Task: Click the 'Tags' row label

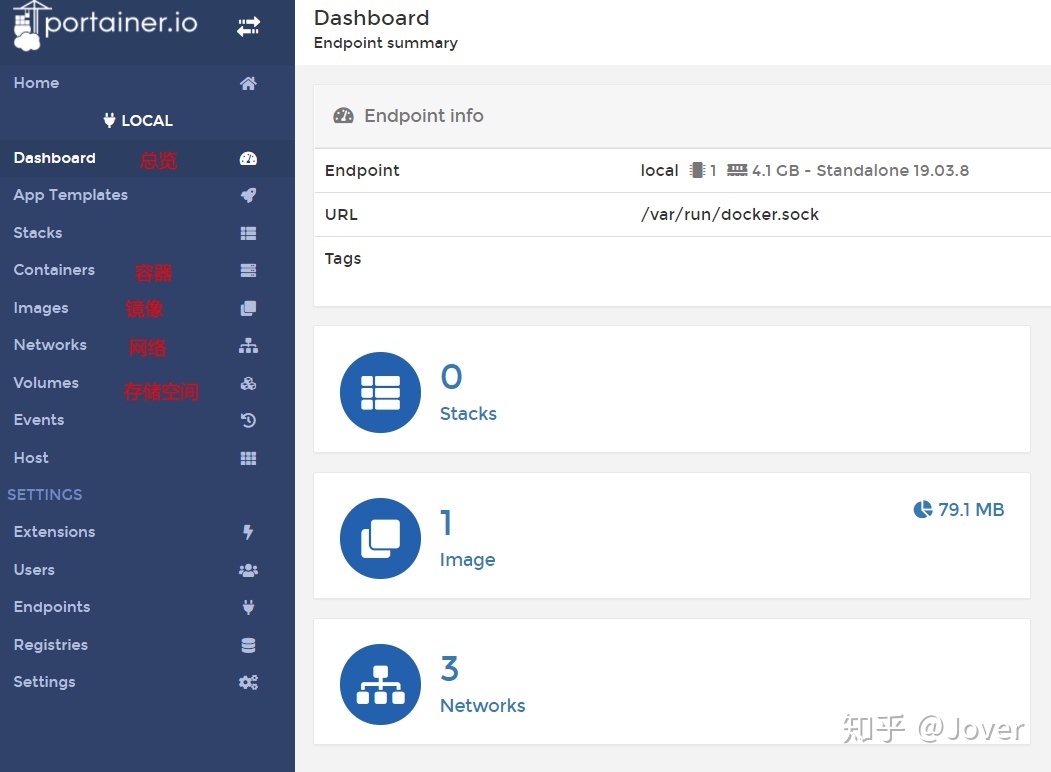Action: pos(343,259)
